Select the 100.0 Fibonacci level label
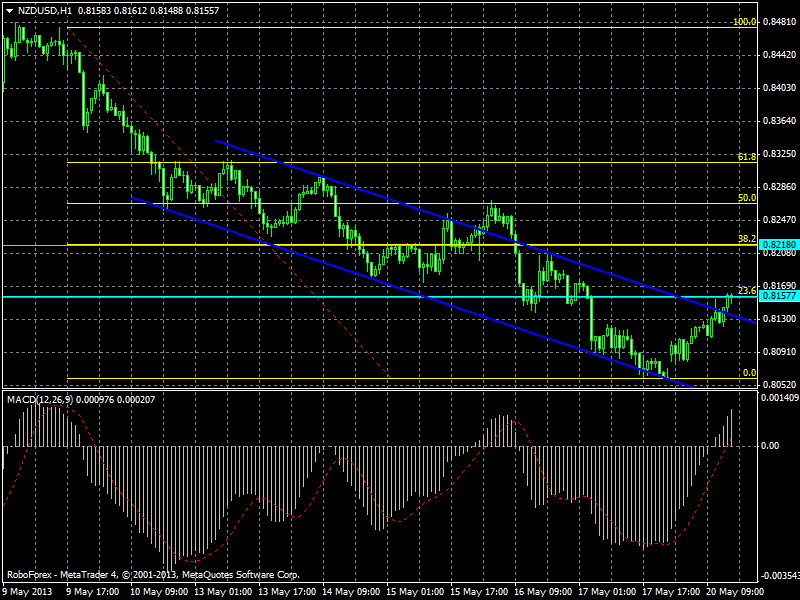800x600 pixels. pyautogui.click(x=744, y=22)
